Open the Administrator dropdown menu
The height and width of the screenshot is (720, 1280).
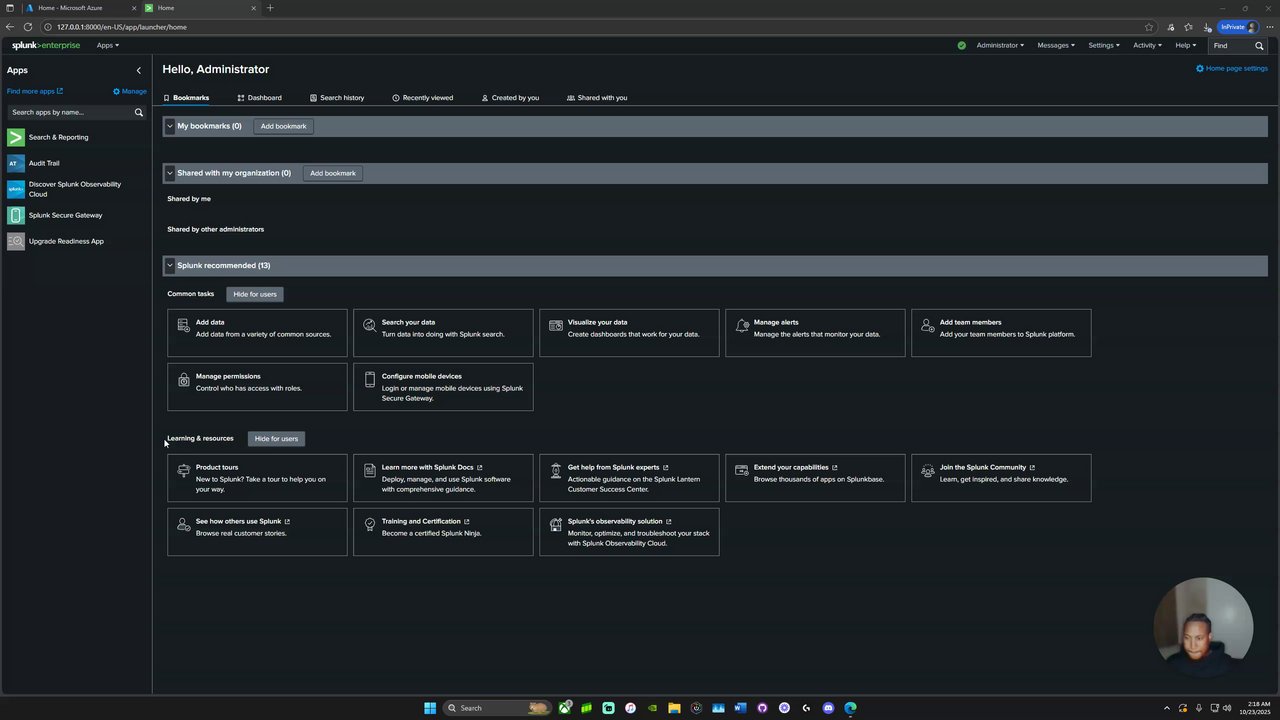1000,46
